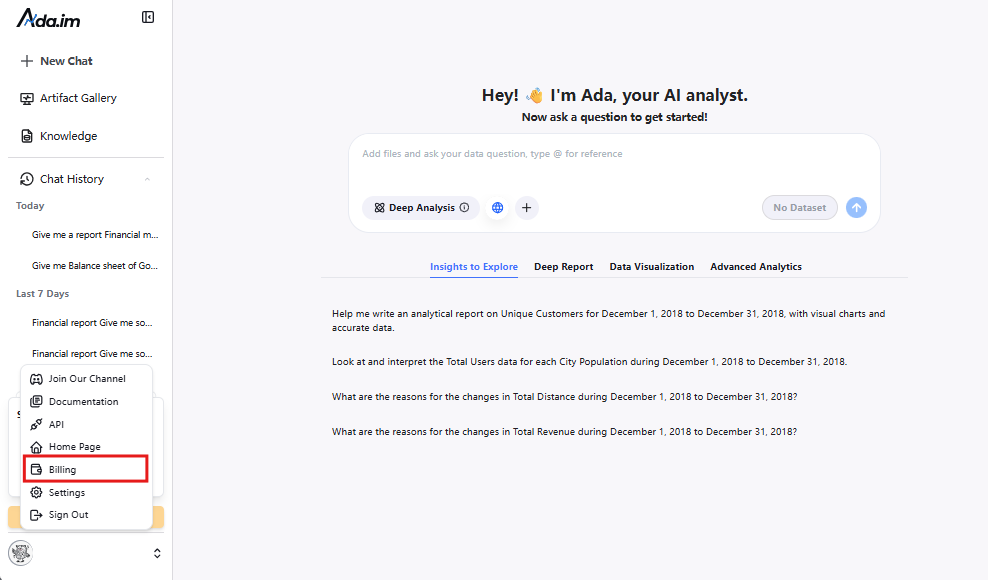Switch to the Data Visualization tab
The width and height of the screenshot is (988, 580).
(651, 266)
